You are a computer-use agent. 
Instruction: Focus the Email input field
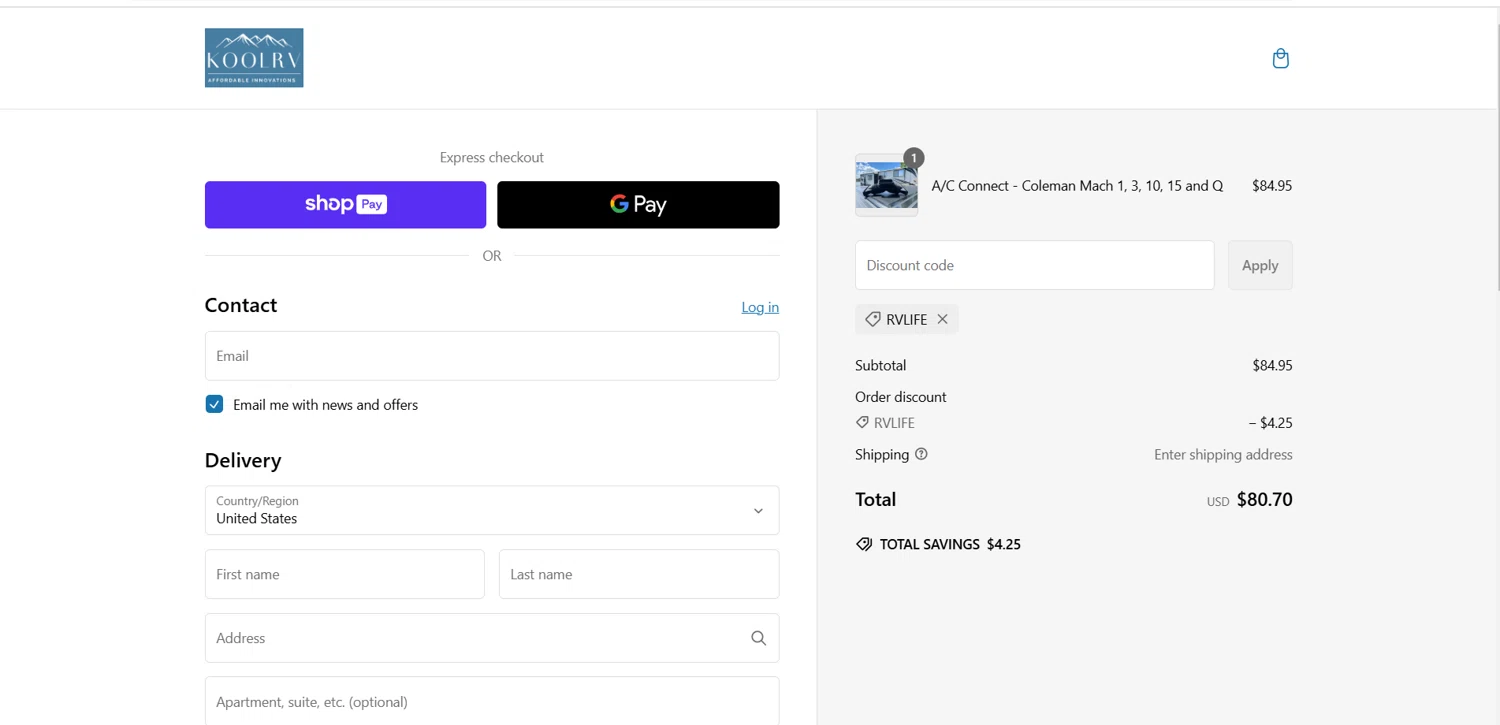(492, 356)
